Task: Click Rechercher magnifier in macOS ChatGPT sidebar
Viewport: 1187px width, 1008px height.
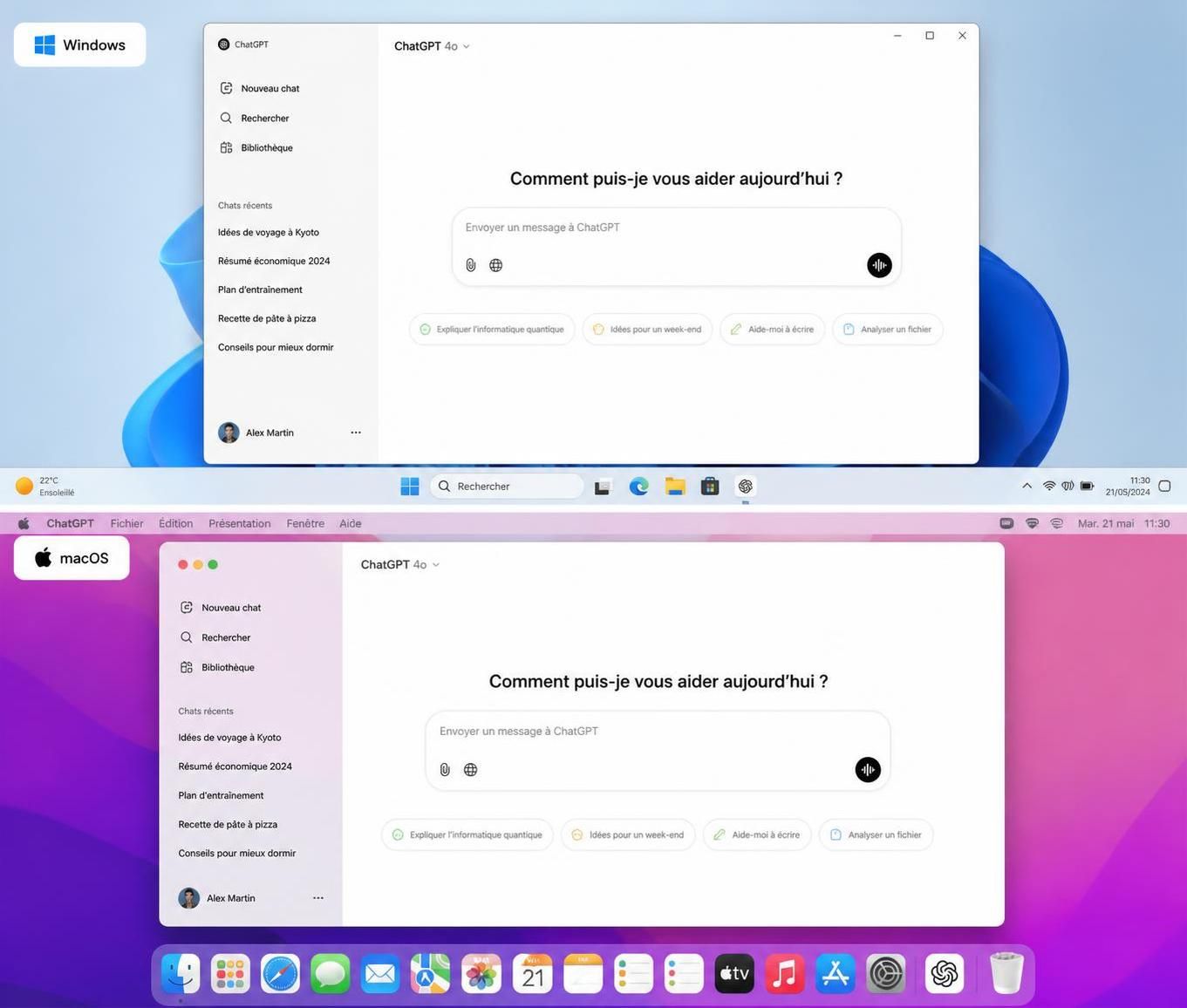Action: point(186,637)
